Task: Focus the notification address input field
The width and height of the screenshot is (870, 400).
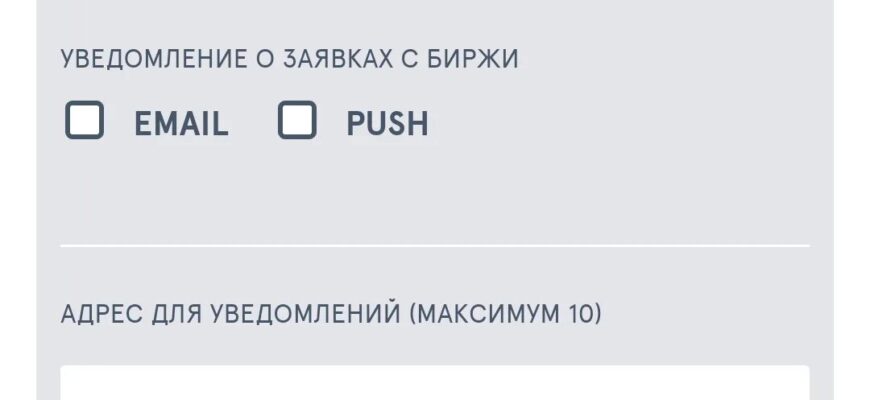Action: 434,384
